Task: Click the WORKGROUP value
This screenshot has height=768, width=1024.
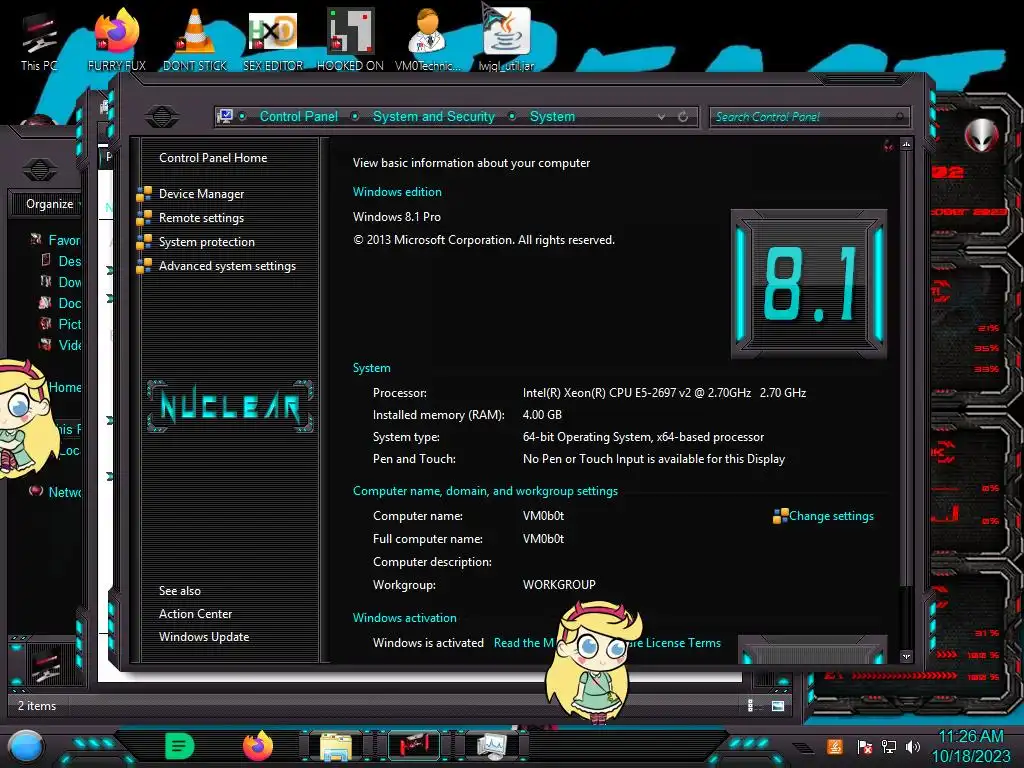Action: point(559,584)
